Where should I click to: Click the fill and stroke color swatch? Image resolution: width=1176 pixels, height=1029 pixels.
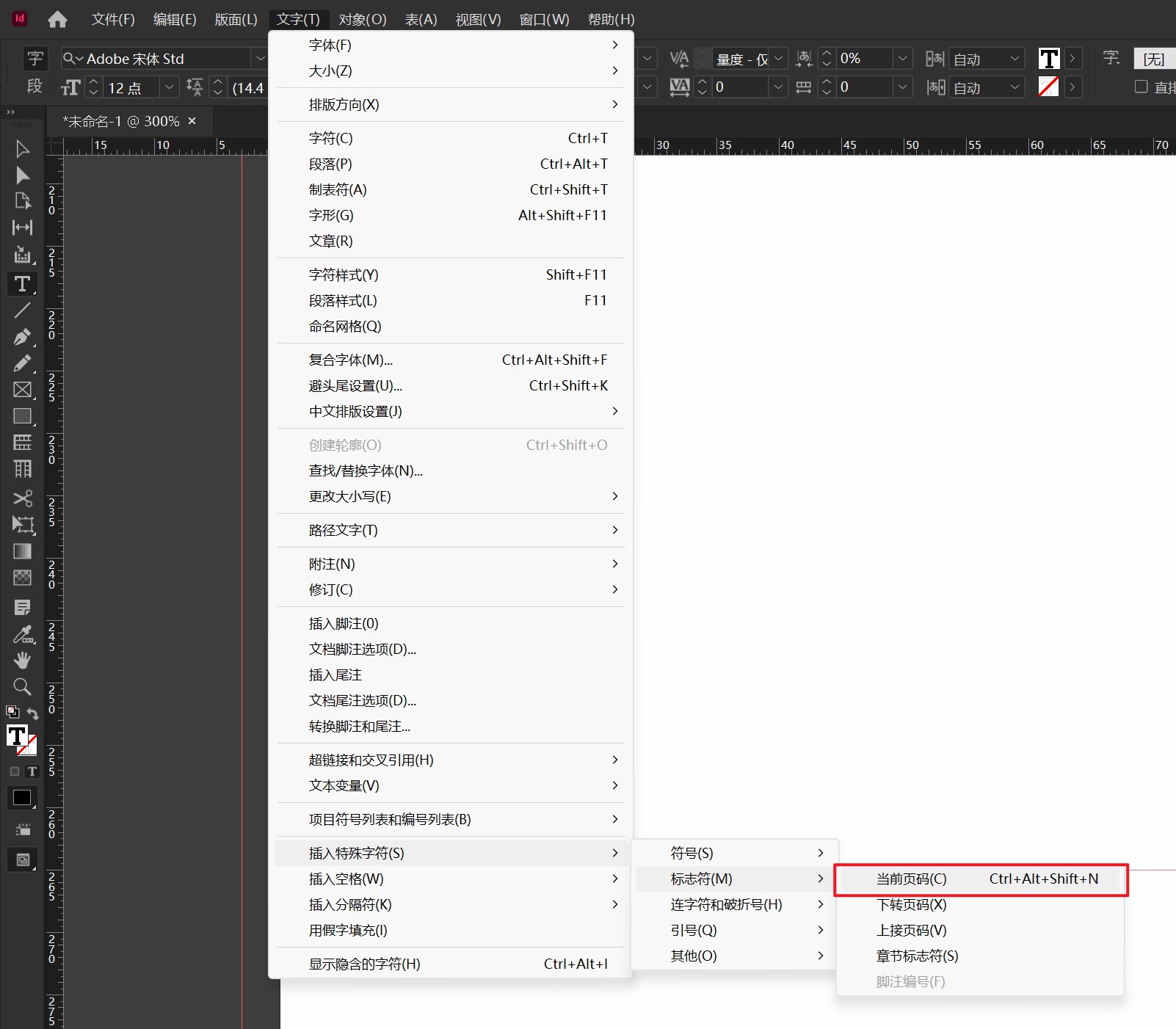[x=21, y=739]
